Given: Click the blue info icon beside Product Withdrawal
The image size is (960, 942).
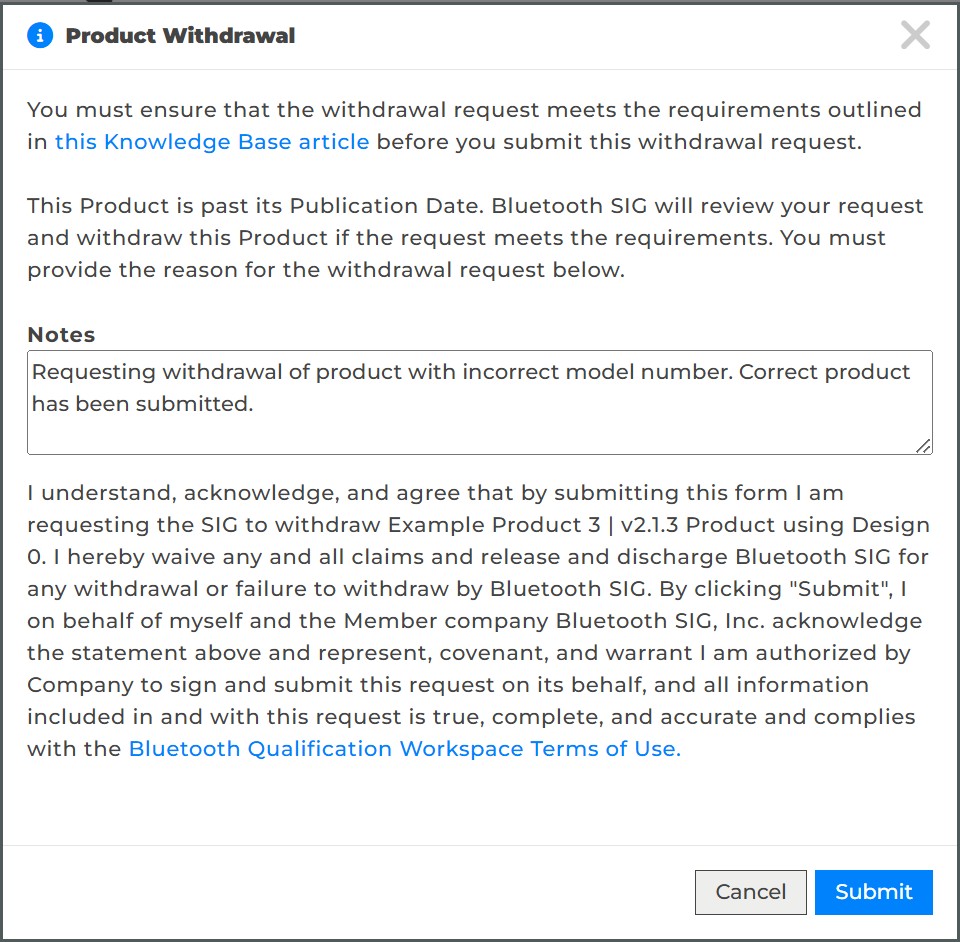Looking at the screenshot, I should tap(40, 36).
